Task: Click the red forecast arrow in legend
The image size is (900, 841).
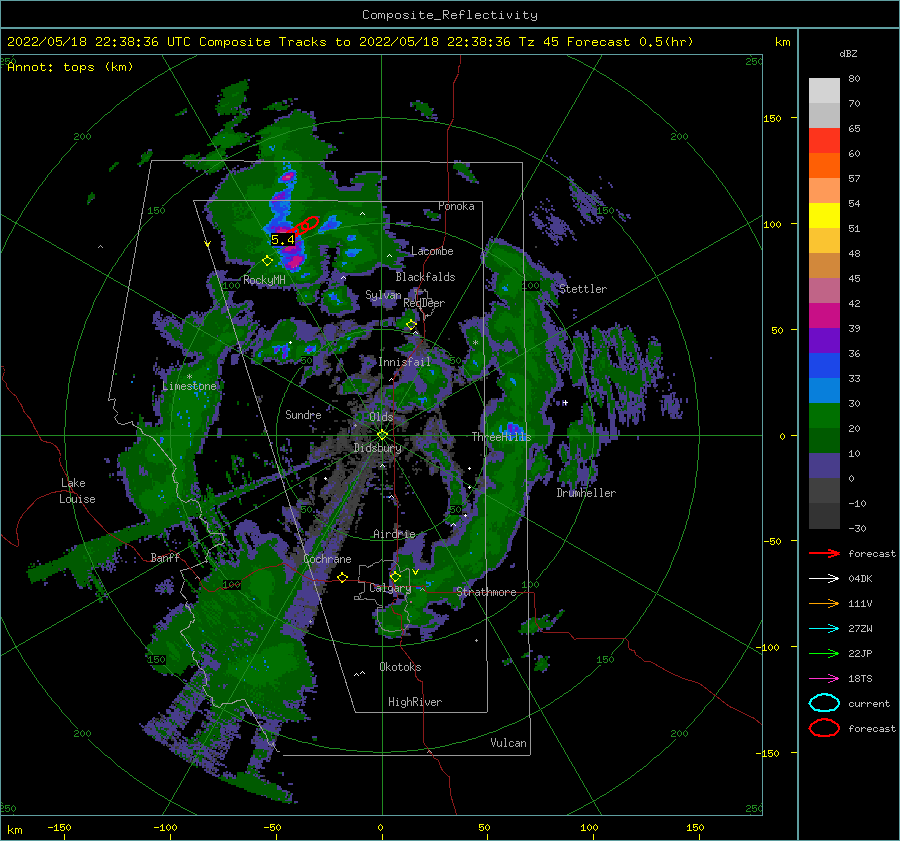Action: (x=824, y=553)
